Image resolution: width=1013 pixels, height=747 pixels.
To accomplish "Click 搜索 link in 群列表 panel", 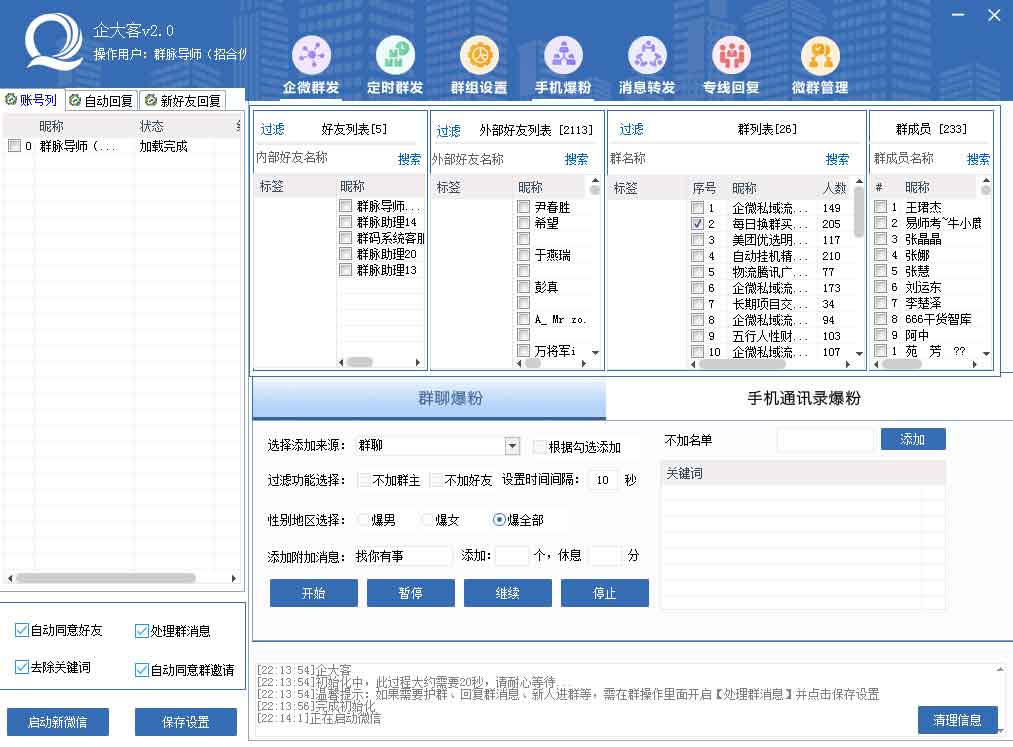I will tap(837, 159).
